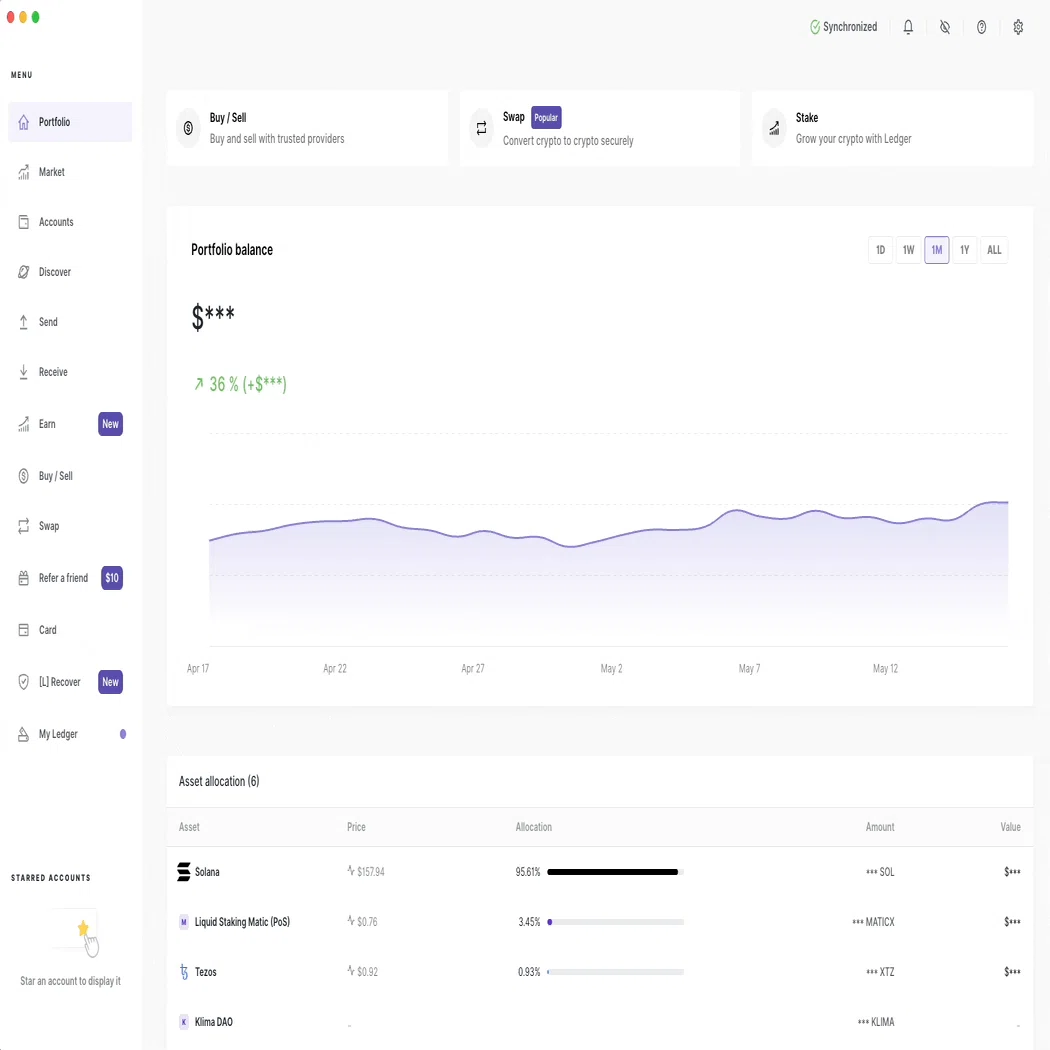Click the Allocation column header

pos(534,827)
